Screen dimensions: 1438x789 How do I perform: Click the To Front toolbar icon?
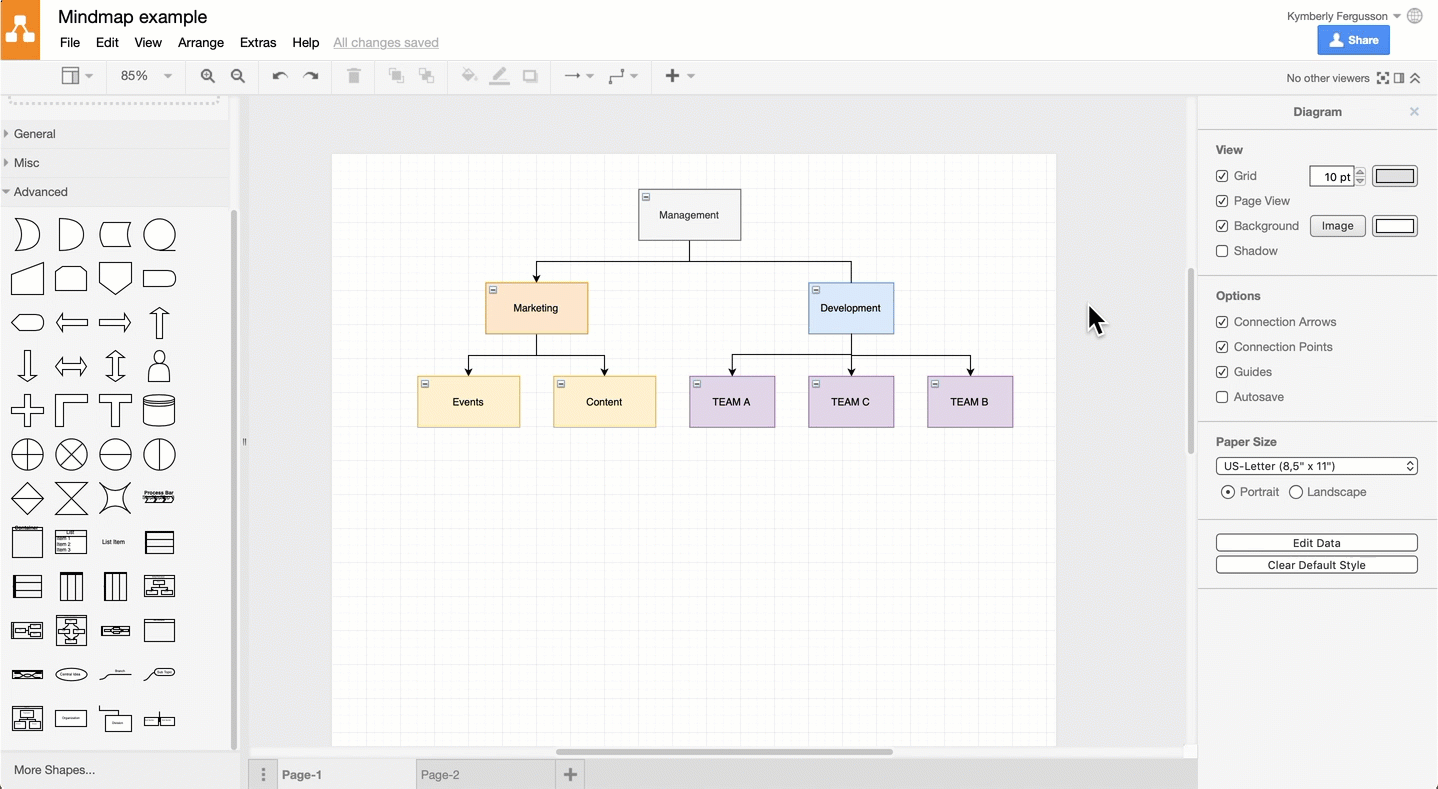[x=396, y=76]
